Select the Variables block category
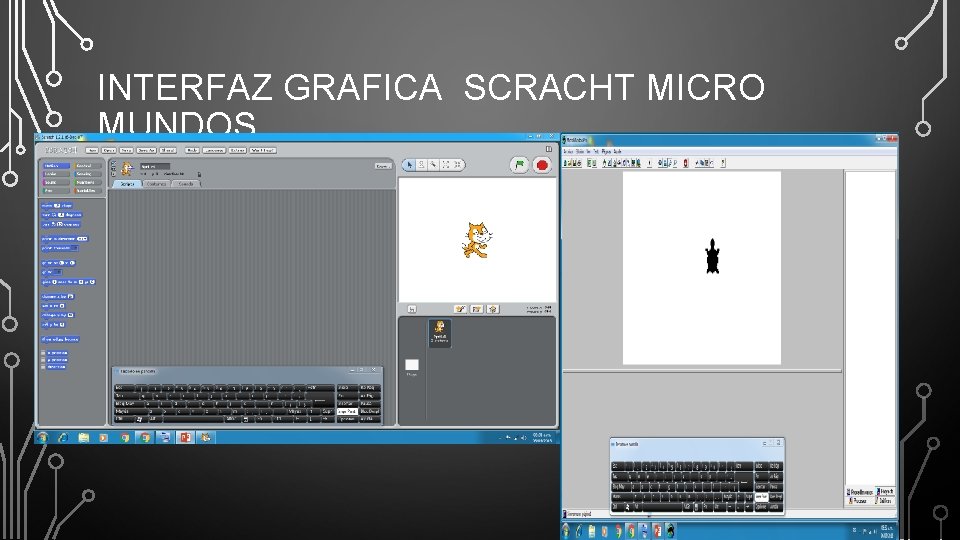This screenshot has width=960, height=540. [x=87, y=190]
